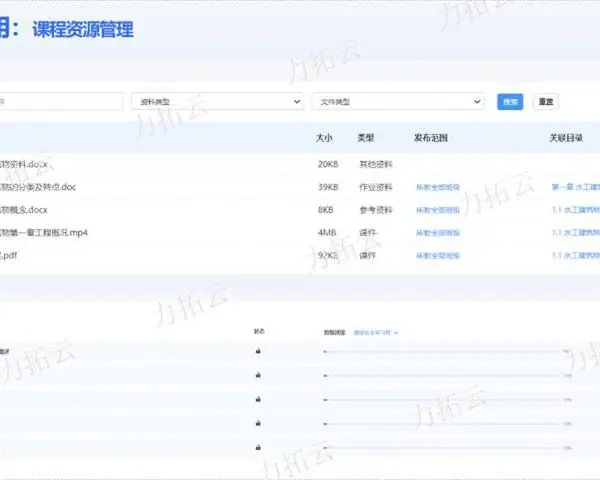600x480 pixels.
Task: Click the first lock icon under 状态
Action: tap(258, 351)
